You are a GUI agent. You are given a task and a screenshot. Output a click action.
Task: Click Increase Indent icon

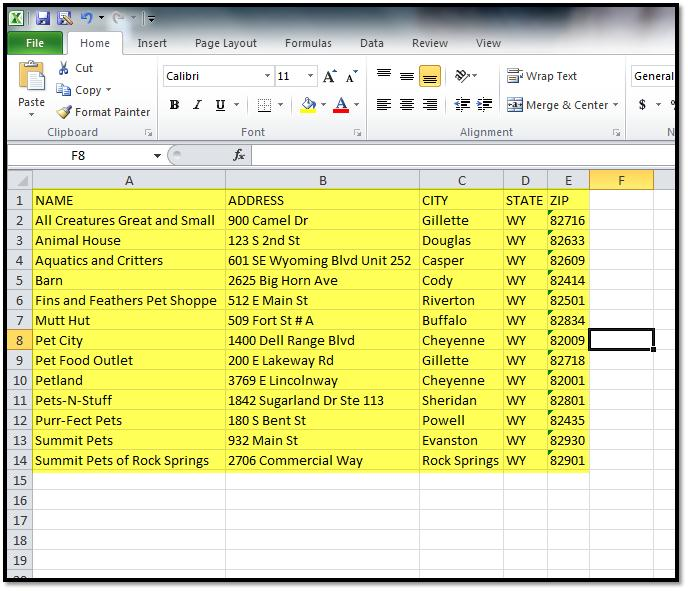pyautogui.click(x=484, y=105)
